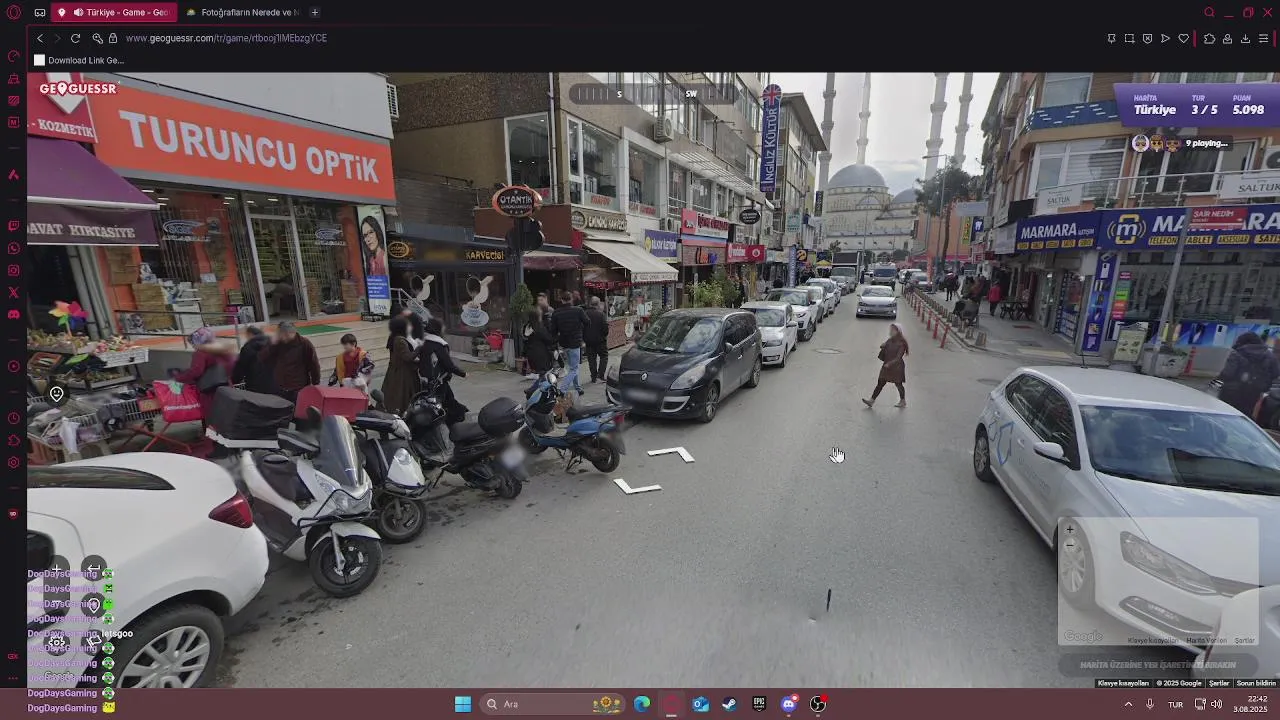Click the Opera GX taskbar icon
1280x720 pixels.
click(x=671, y=704)
